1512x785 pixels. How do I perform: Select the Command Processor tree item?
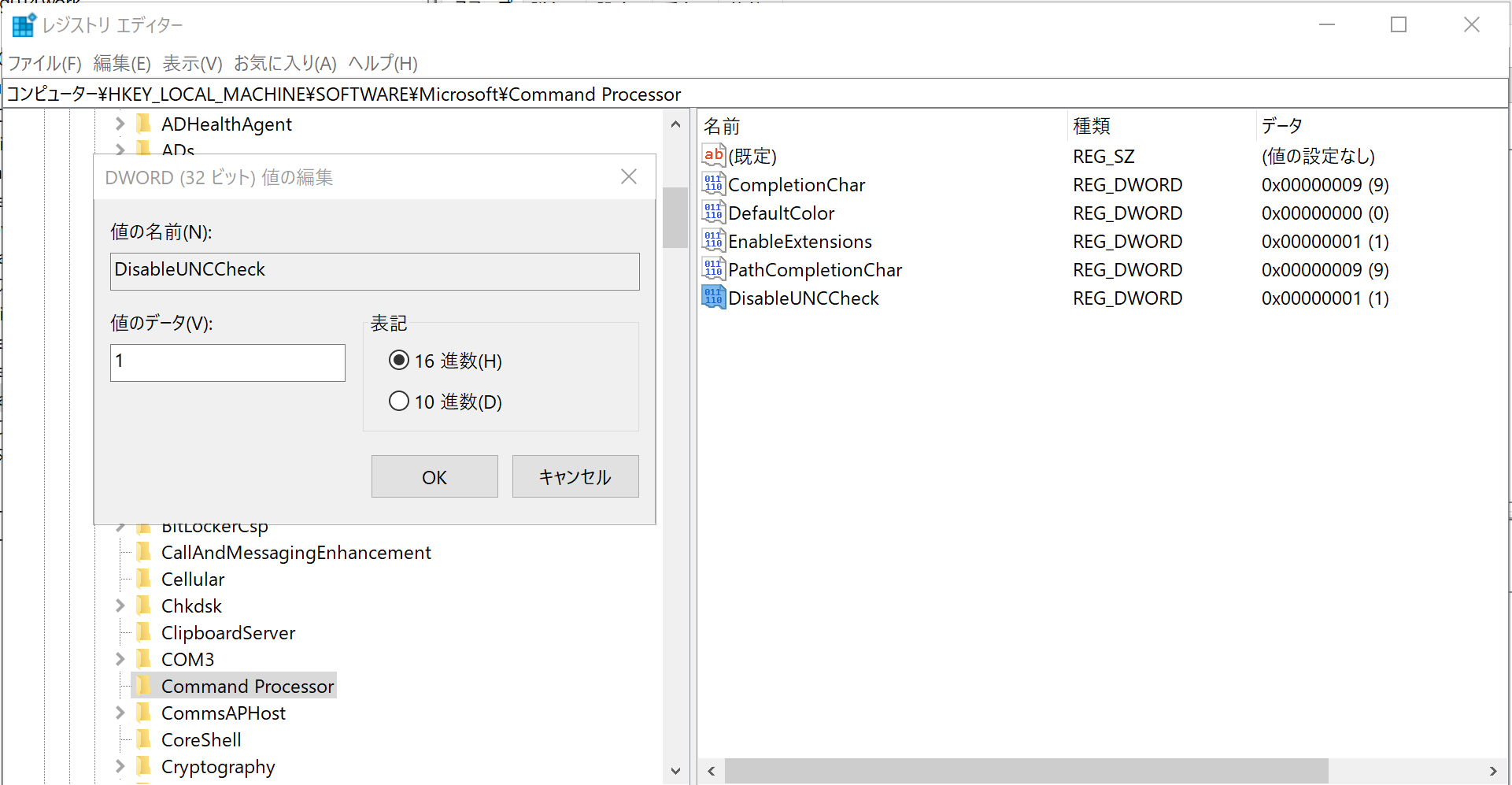[x=247, y=687]
